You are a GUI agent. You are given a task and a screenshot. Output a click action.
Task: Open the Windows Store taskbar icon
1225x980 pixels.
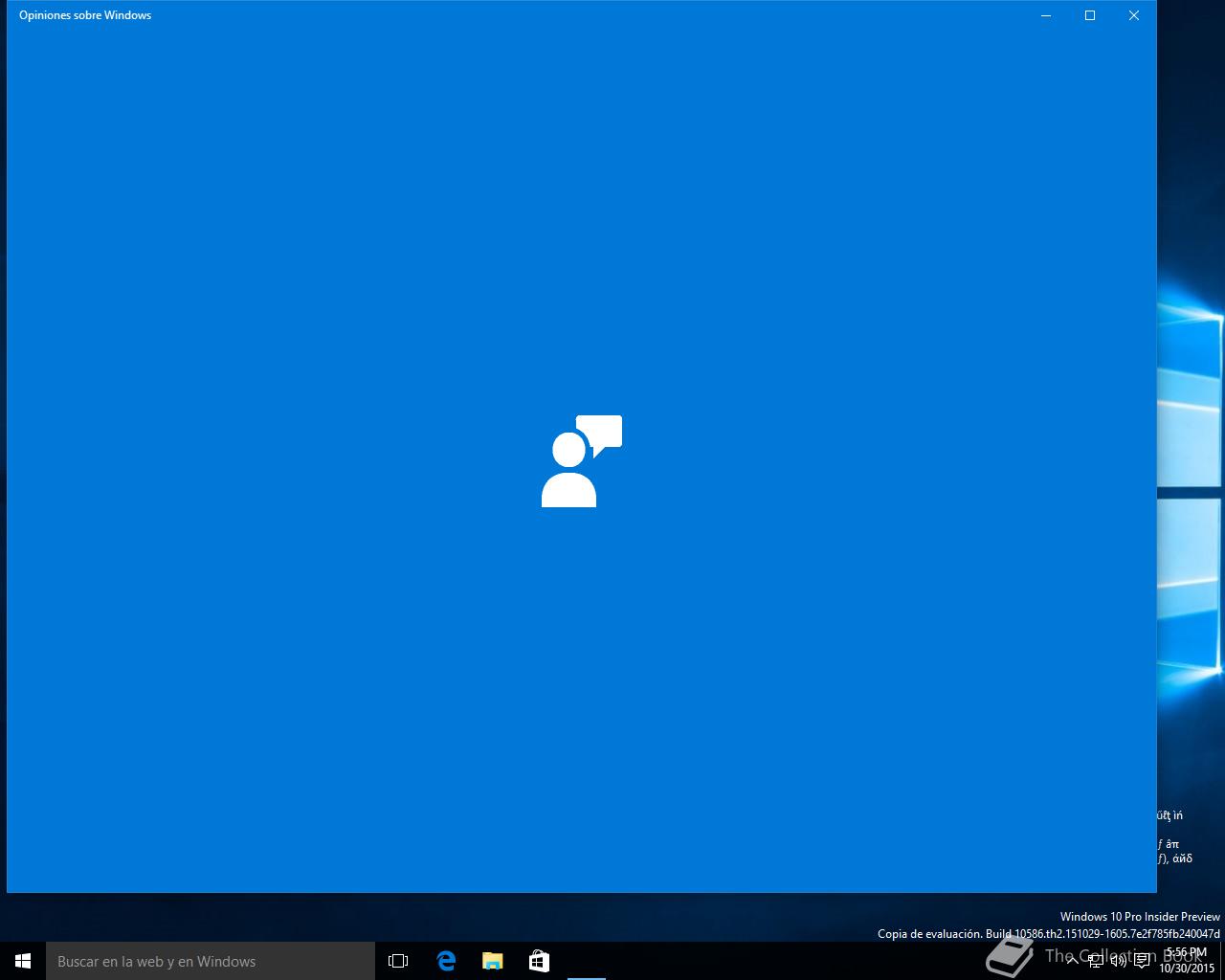click(x=539, y=961)
